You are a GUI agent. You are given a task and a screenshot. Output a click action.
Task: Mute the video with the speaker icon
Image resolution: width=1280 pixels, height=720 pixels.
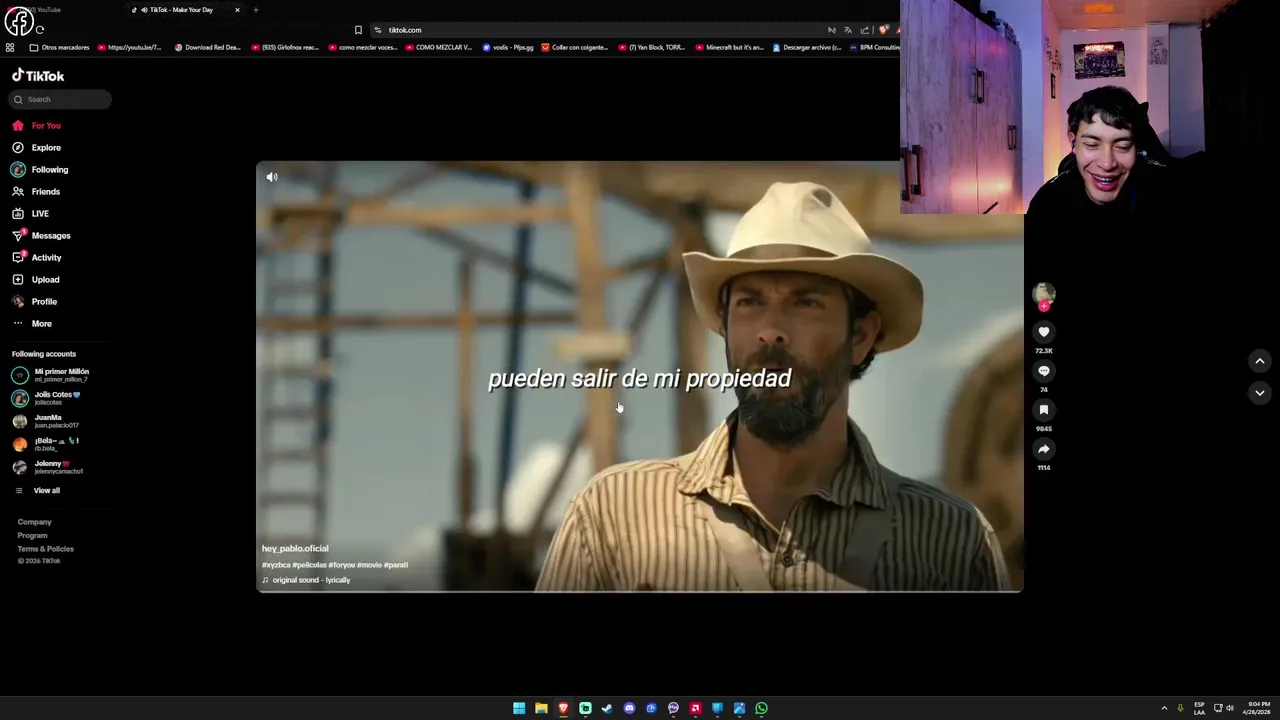pos(272,177)
